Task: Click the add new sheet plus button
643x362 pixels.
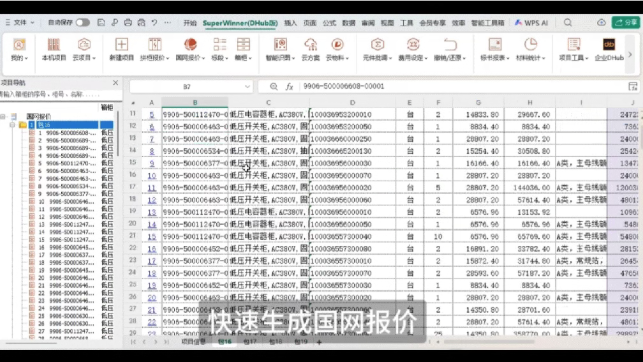Action: (x=319, y=342)
